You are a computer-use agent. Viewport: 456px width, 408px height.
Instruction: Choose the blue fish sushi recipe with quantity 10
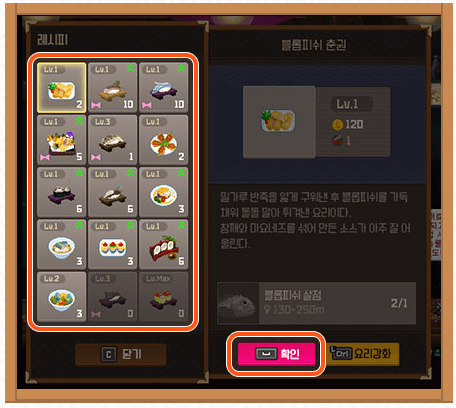click(164, 88)
